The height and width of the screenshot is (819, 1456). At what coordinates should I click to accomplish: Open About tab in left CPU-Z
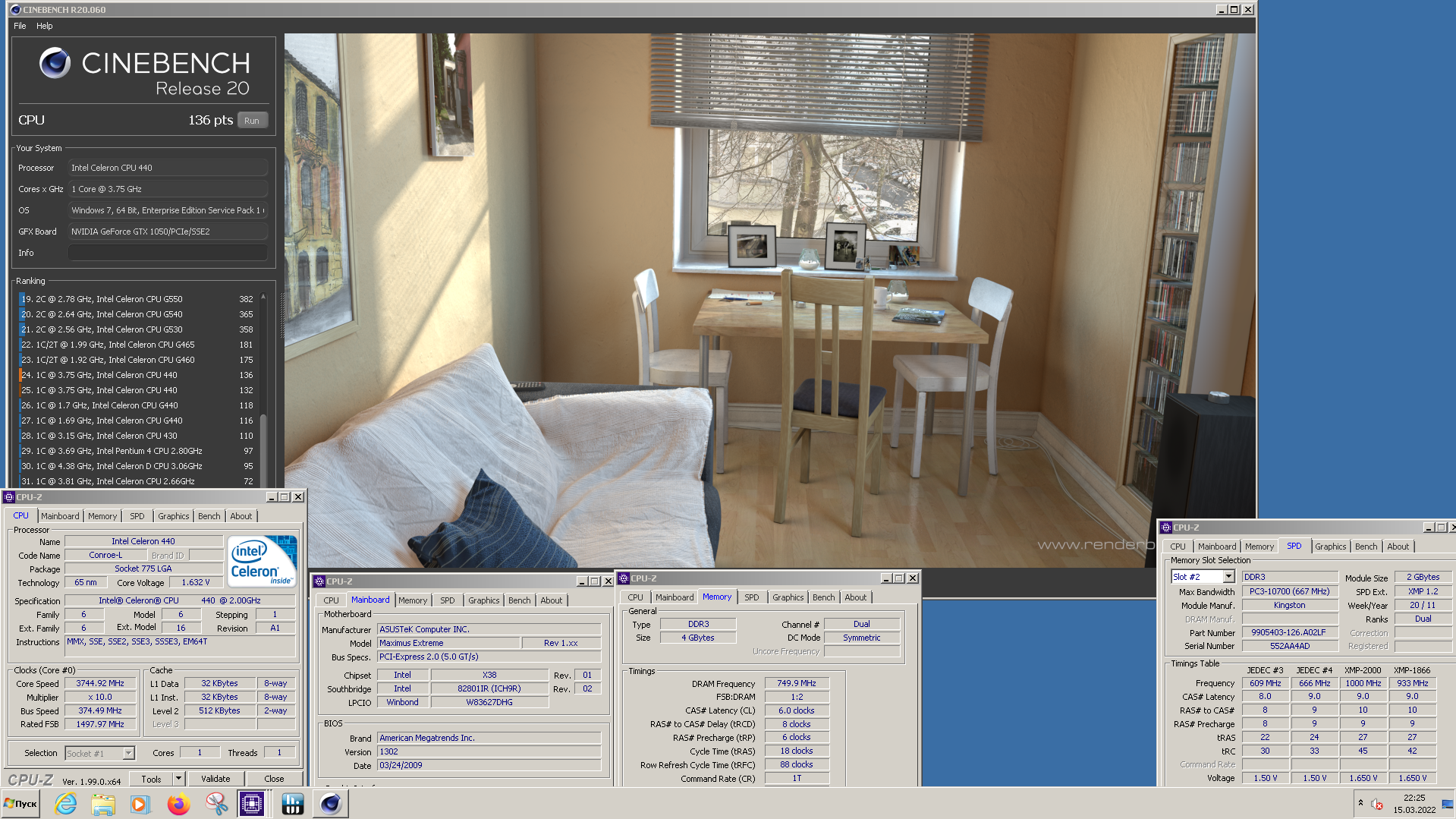[241, 516]
